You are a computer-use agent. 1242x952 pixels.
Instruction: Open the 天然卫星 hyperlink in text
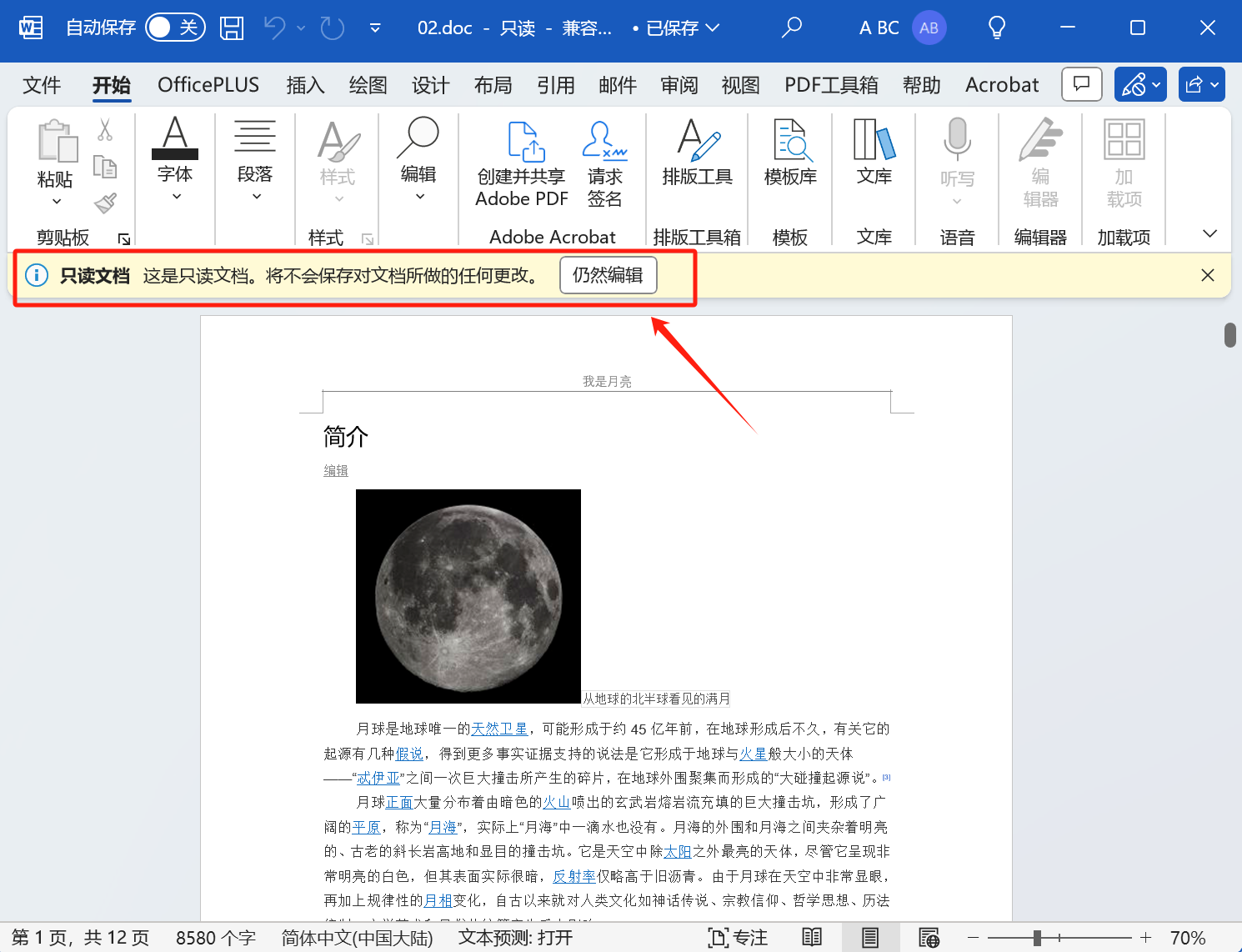pyautogui.click(x=498, y=728)
